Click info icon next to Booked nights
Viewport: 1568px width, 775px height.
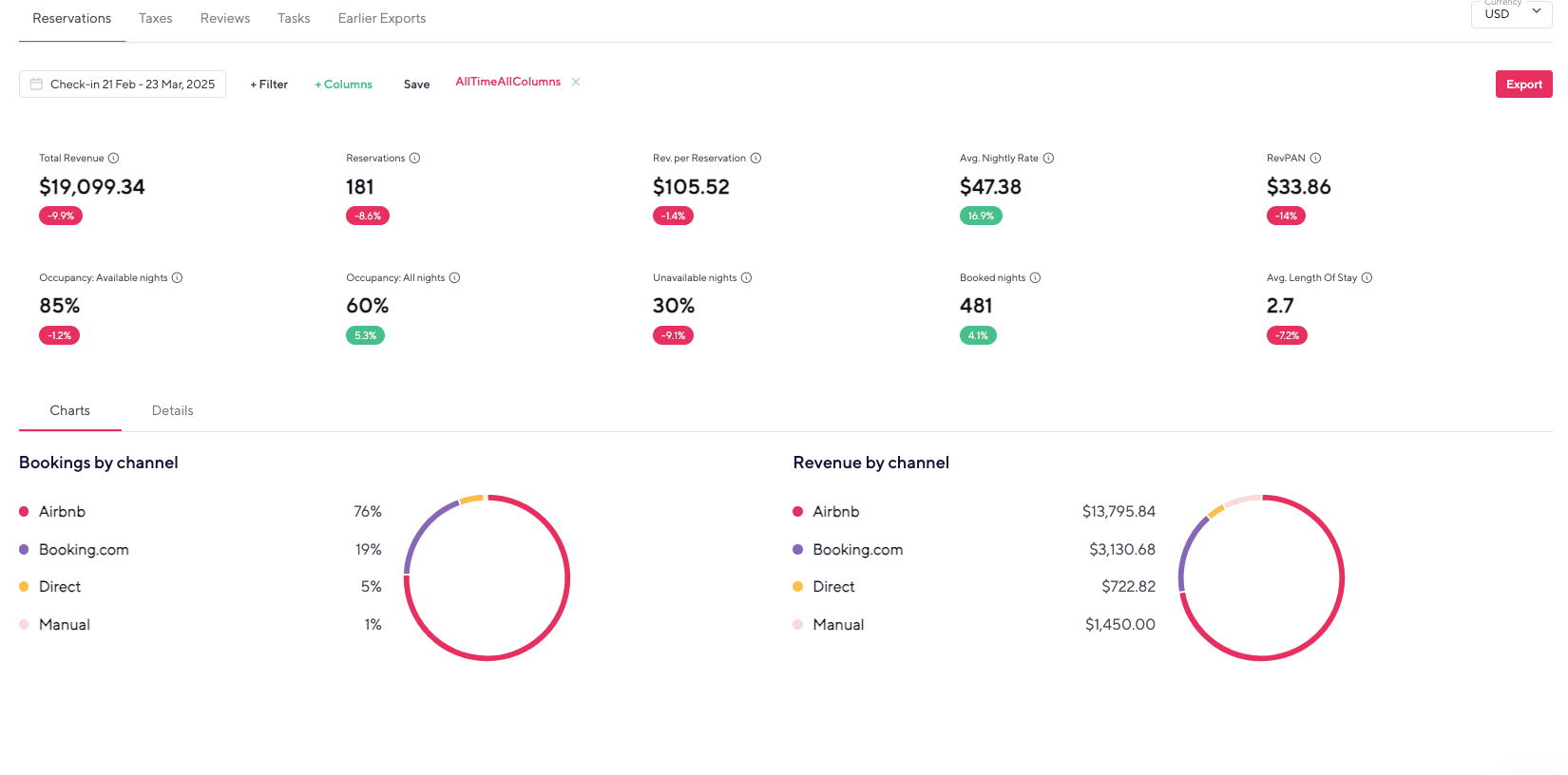coord(1035,278)
